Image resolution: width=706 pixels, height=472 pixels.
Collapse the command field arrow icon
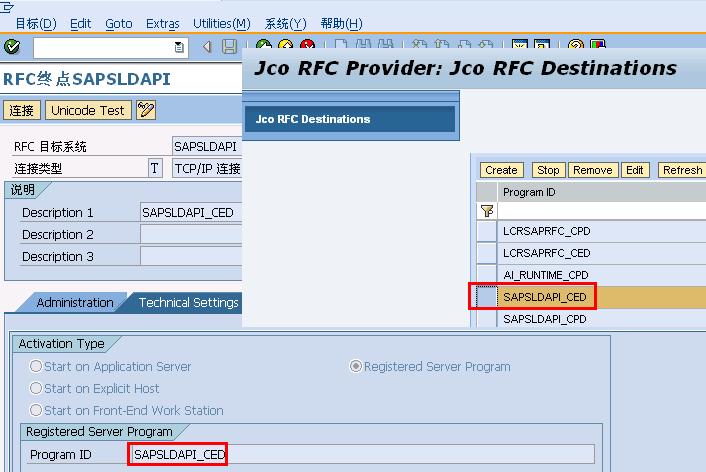[207, 46]
